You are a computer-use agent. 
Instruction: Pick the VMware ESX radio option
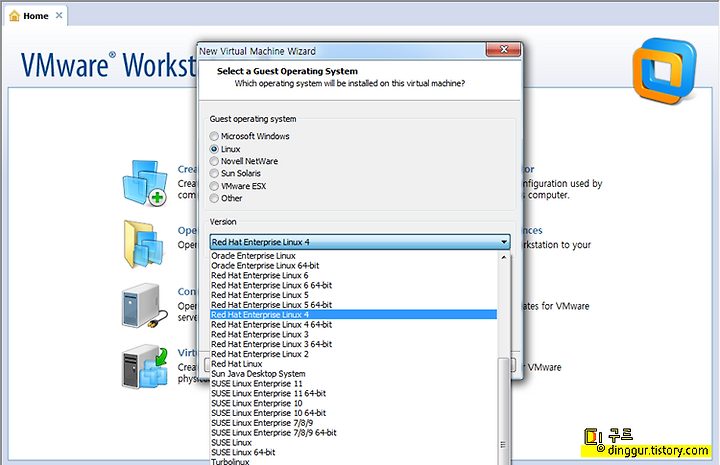coord(214,186)
